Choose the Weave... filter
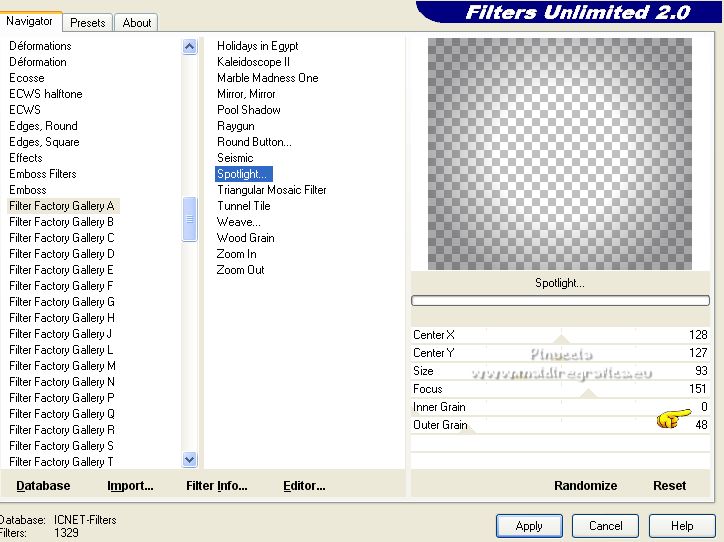The height and width of the screenshot is (542, 724). click(239, 222)
